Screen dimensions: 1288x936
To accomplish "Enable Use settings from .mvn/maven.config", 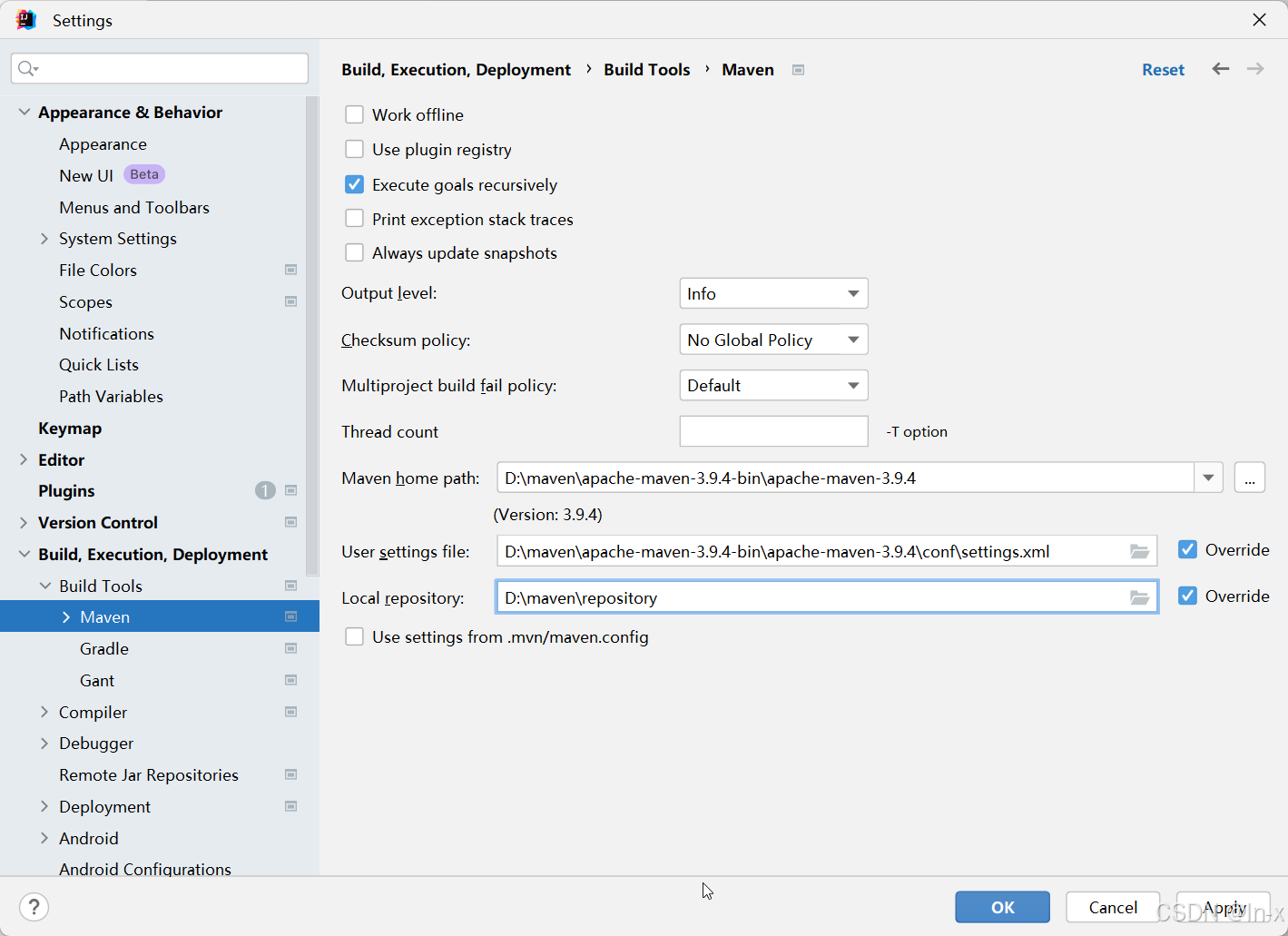I will [354, 636].
